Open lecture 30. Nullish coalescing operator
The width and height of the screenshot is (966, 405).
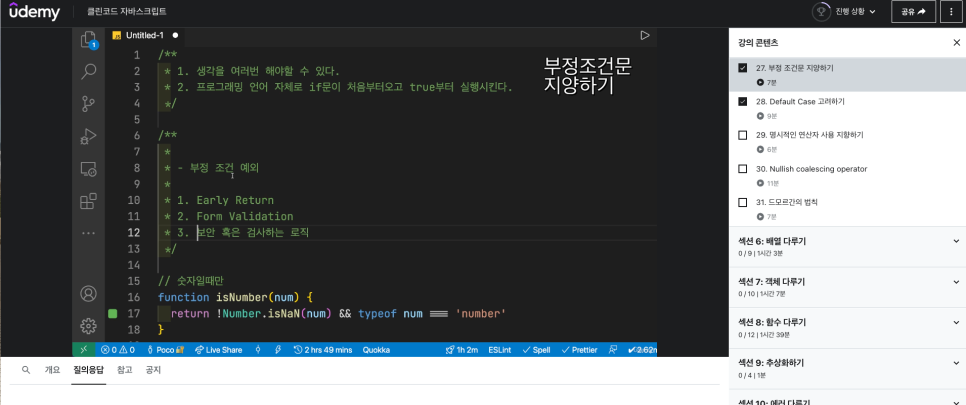pos(811,168)
